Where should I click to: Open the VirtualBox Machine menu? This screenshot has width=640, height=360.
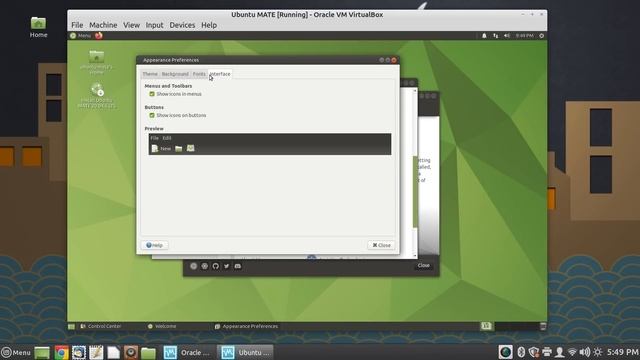[x=103, y=25]
